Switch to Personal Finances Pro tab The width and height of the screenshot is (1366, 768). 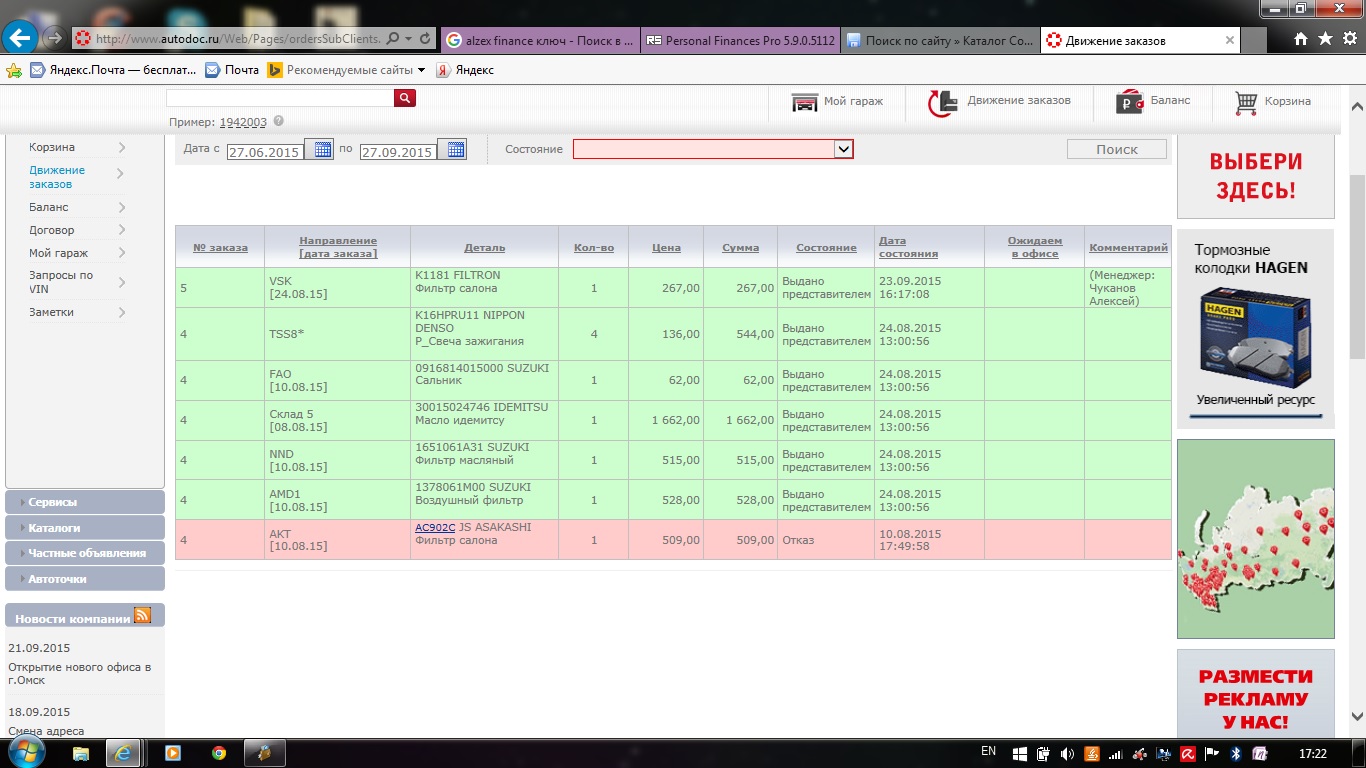pyautogui.click(x=739, y=40)
